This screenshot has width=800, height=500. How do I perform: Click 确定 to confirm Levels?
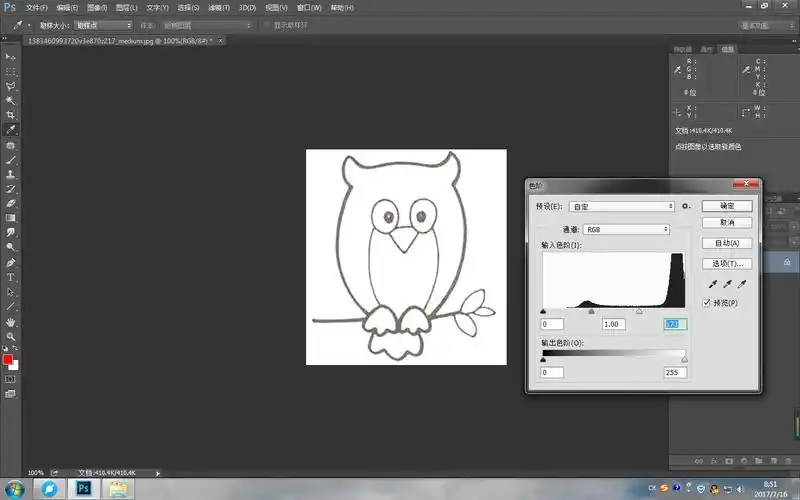[x=727, y=206]
